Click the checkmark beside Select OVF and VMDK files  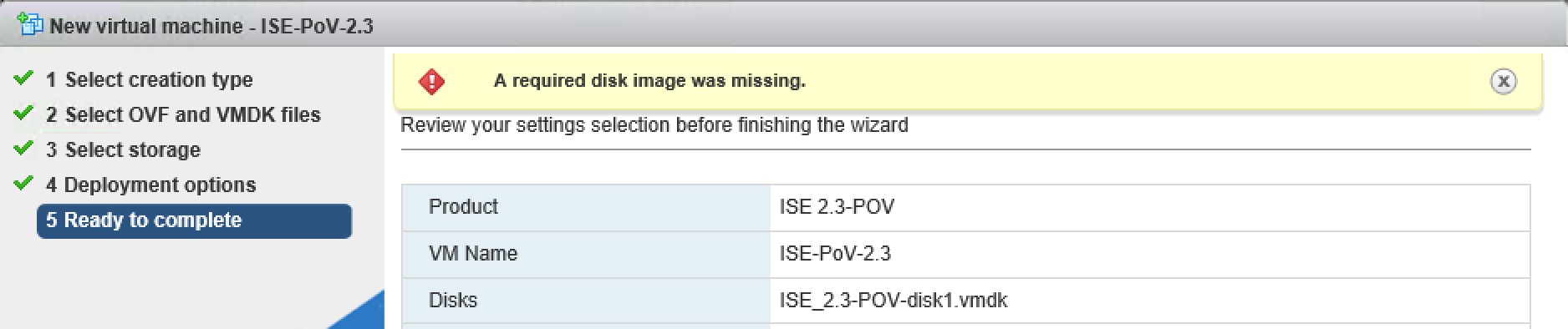point(23,113)
